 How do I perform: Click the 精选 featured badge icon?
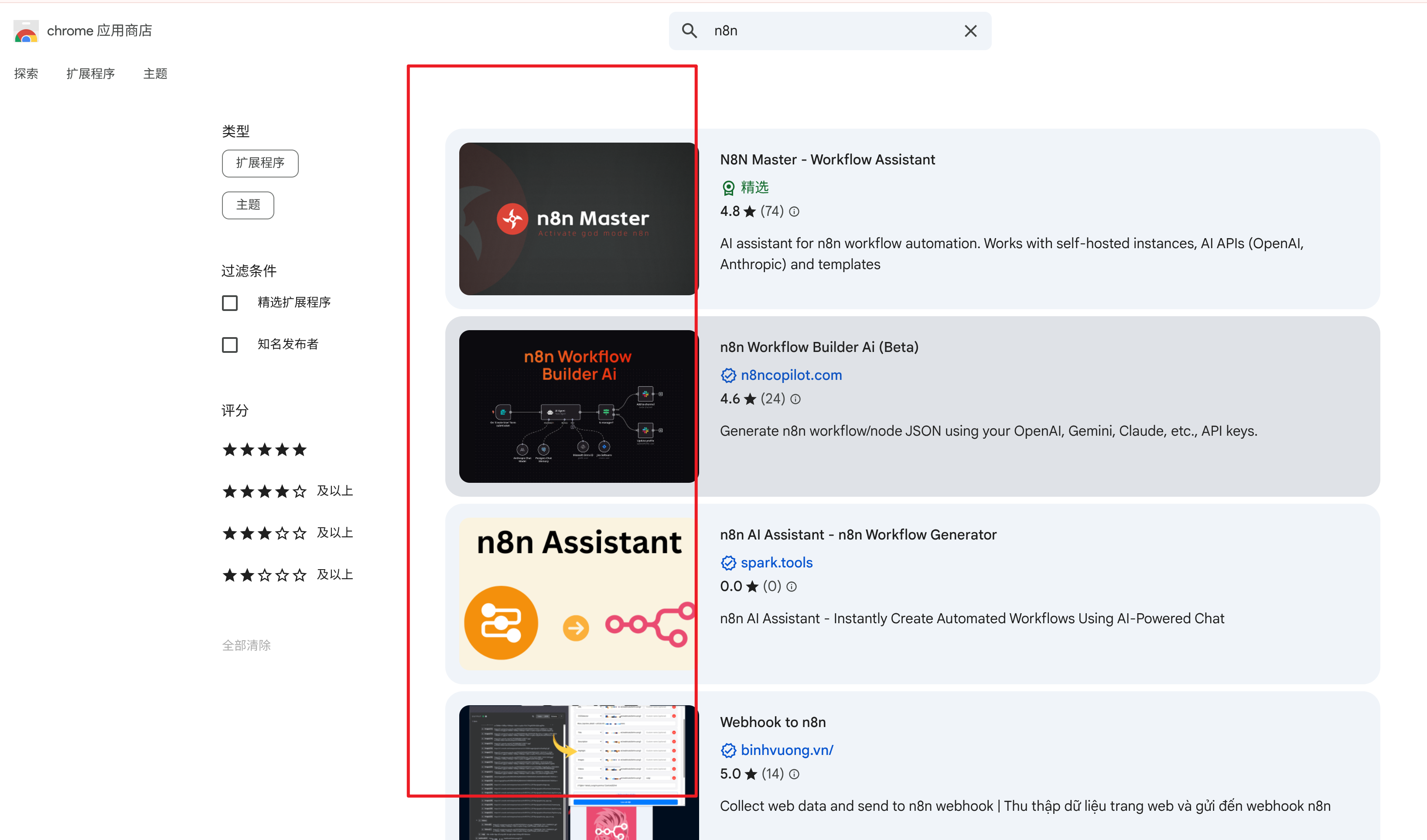(x=728, y=188)
